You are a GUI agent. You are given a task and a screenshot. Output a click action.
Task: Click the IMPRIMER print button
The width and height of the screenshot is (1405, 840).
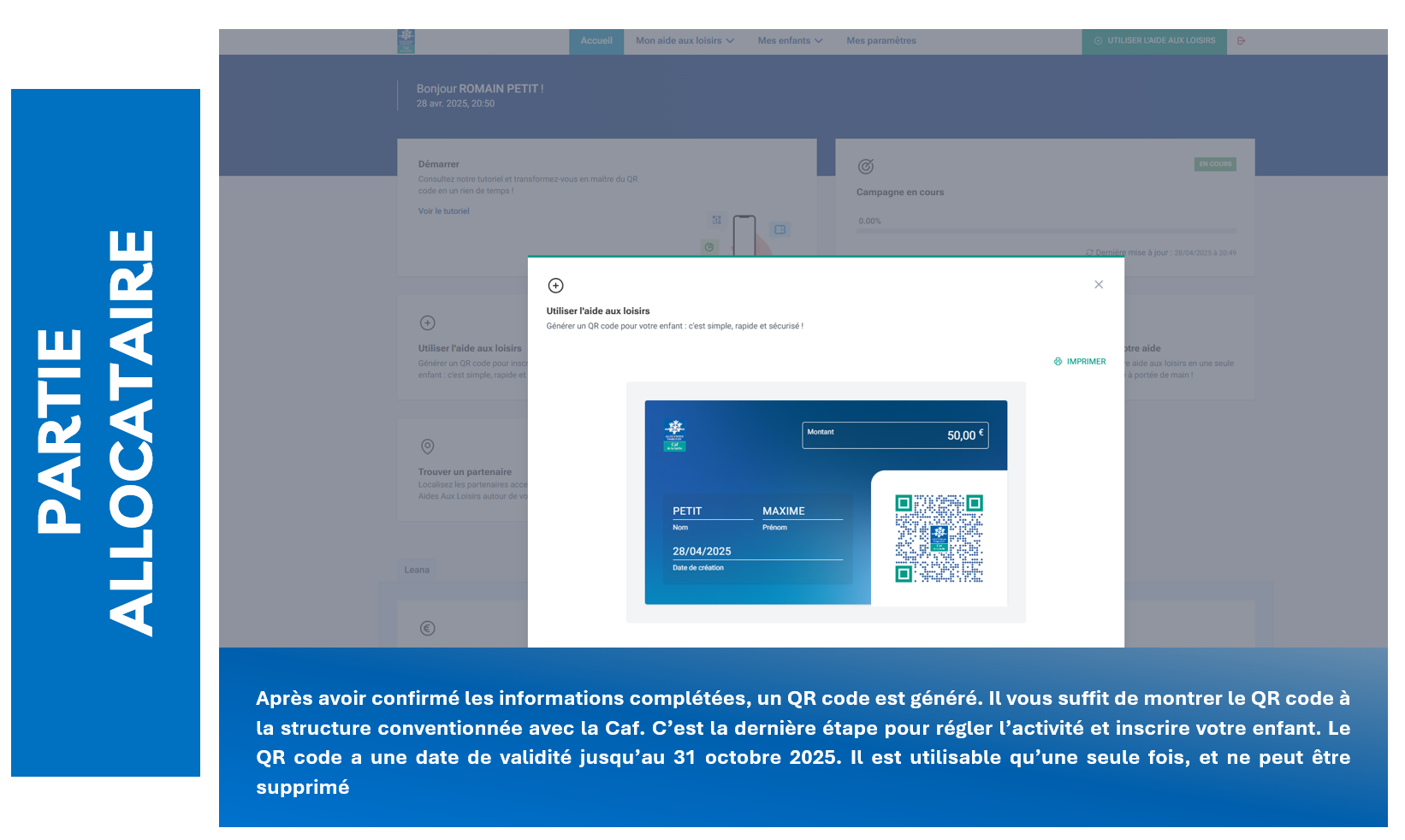(x=1080, y=362)
